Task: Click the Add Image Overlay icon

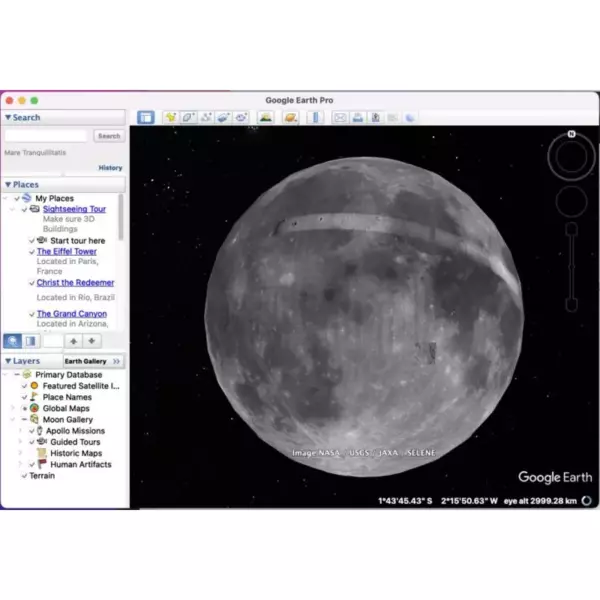Action: click(x=224, y=117)
